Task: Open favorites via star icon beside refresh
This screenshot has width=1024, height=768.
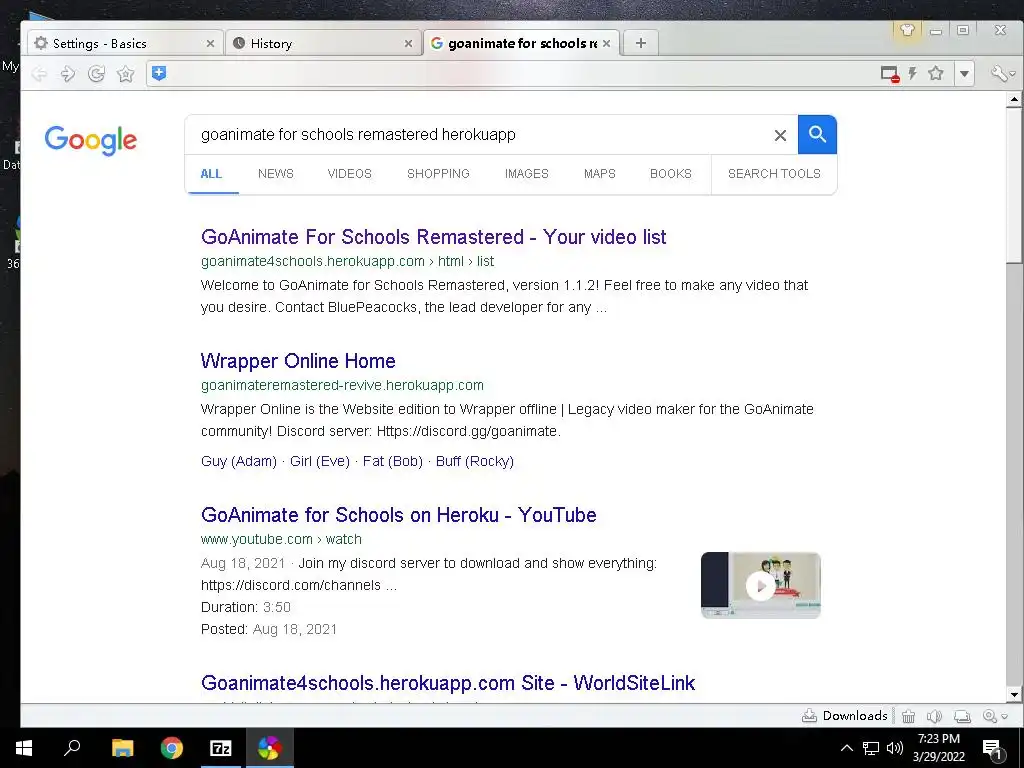Action: 125,74
